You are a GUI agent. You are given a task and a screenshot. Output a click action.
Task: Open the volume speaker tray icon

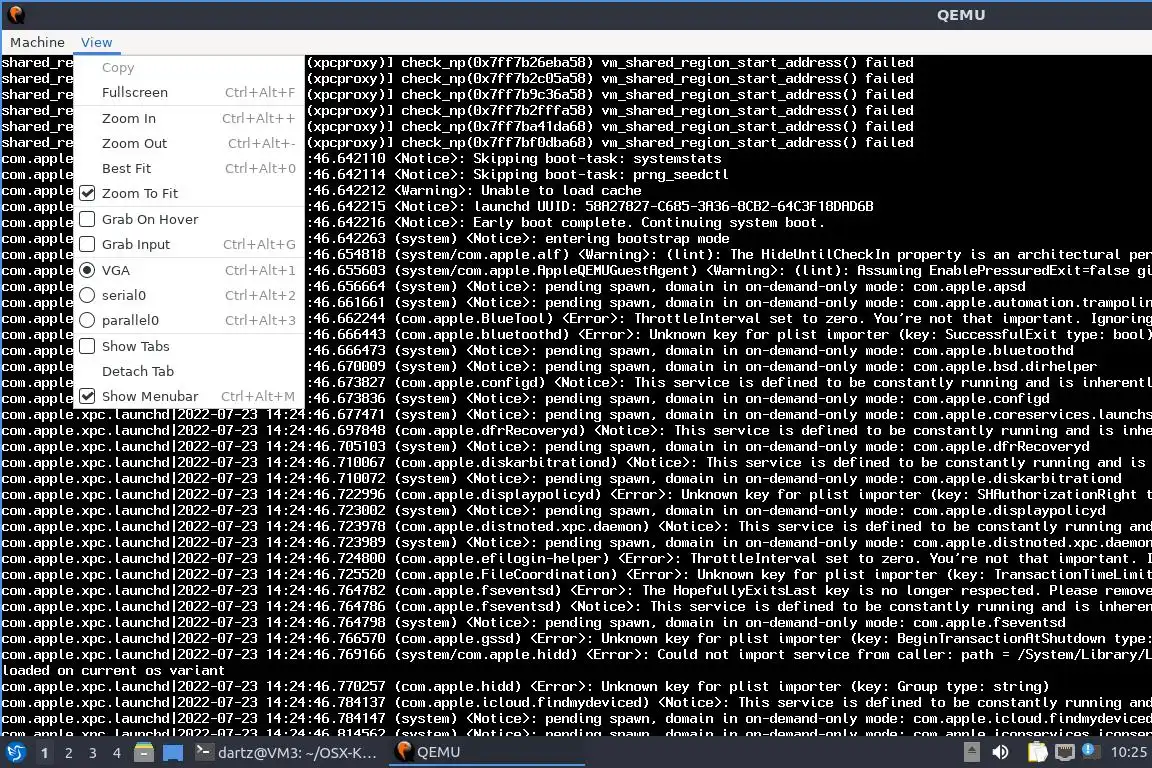click(x=1000, y=752)
